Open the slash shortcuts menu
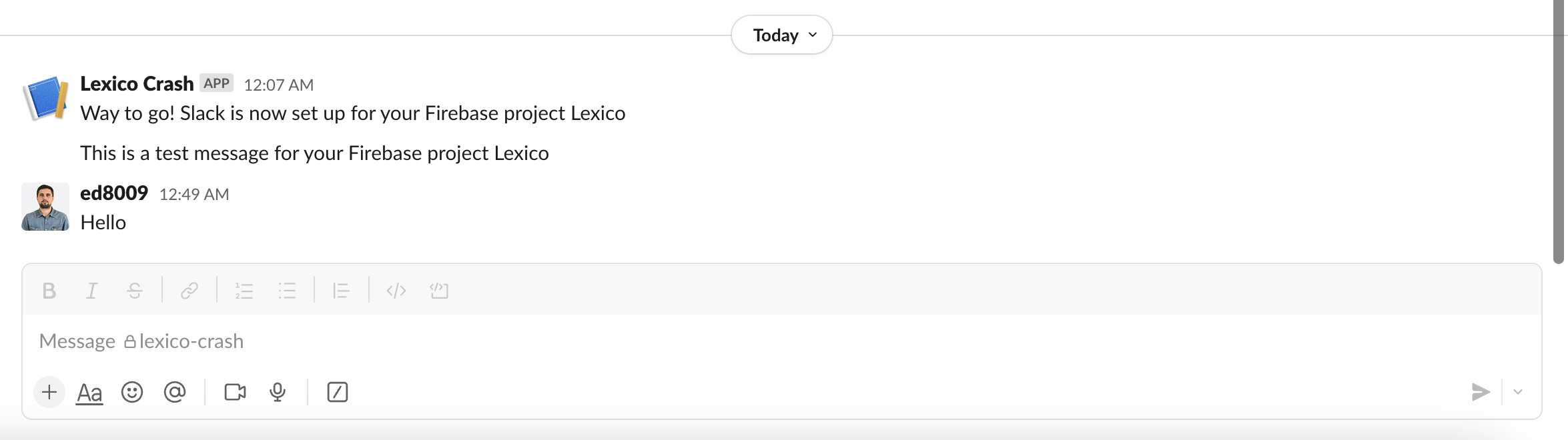Viewport: 1568px width, 440px height. (x=338, y=392)
